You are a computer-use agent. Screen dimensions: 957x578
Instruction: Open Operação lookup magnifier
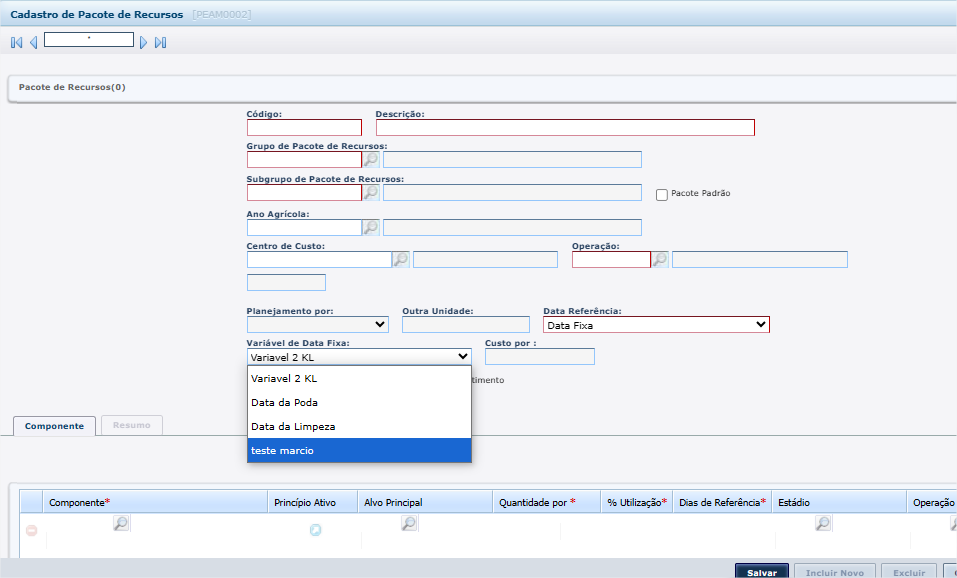660,259
